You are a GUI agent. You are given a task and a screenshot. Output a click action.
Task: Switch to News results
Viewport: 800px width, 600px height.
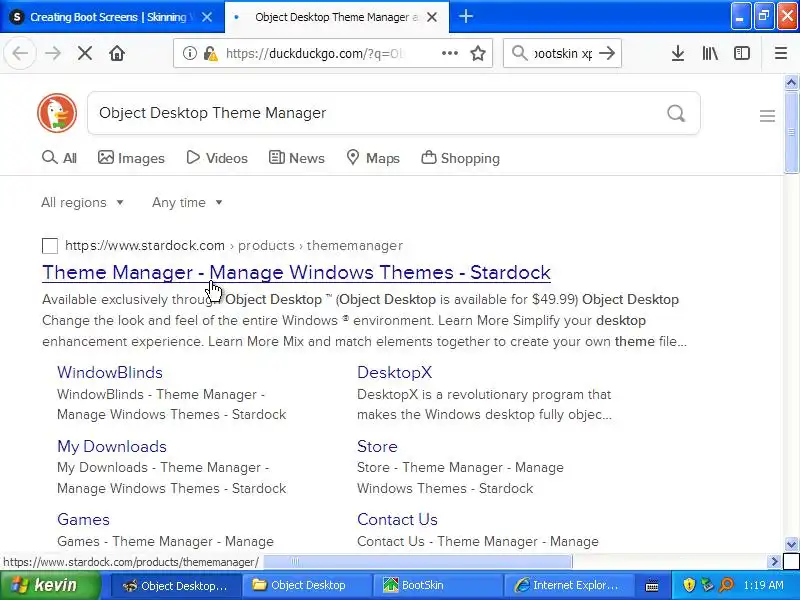(296, 158)
